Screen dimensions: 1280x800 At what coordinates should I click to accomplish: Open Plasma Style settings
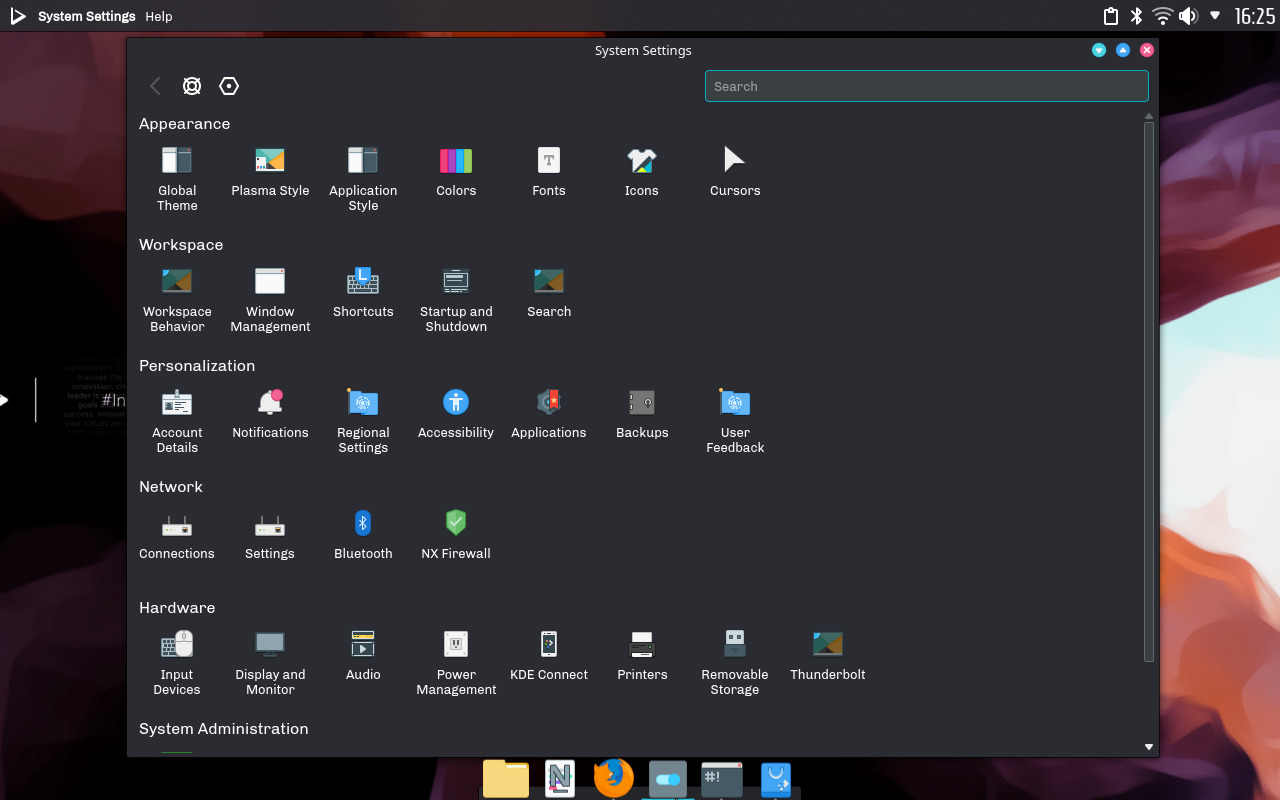point(270,168)
